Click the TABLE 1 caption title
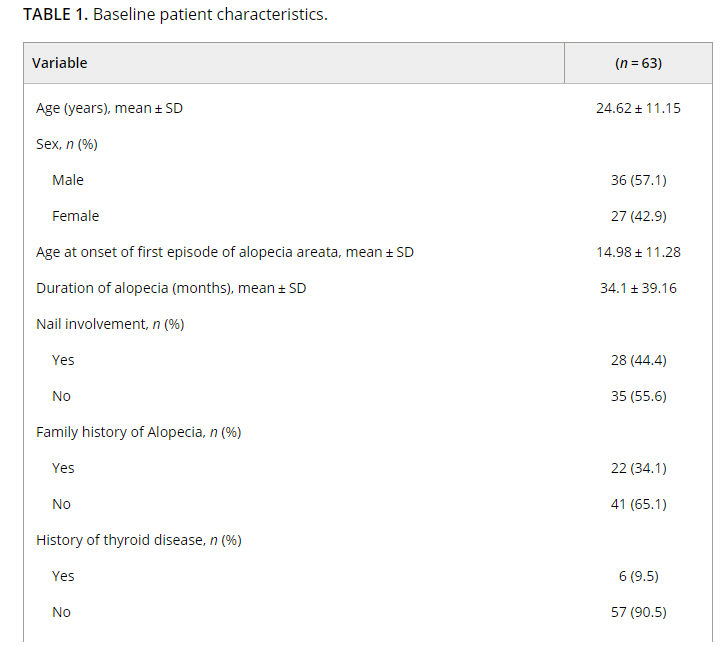The height and width of the screenshot is (667, 723). click(x=175, y=15)
